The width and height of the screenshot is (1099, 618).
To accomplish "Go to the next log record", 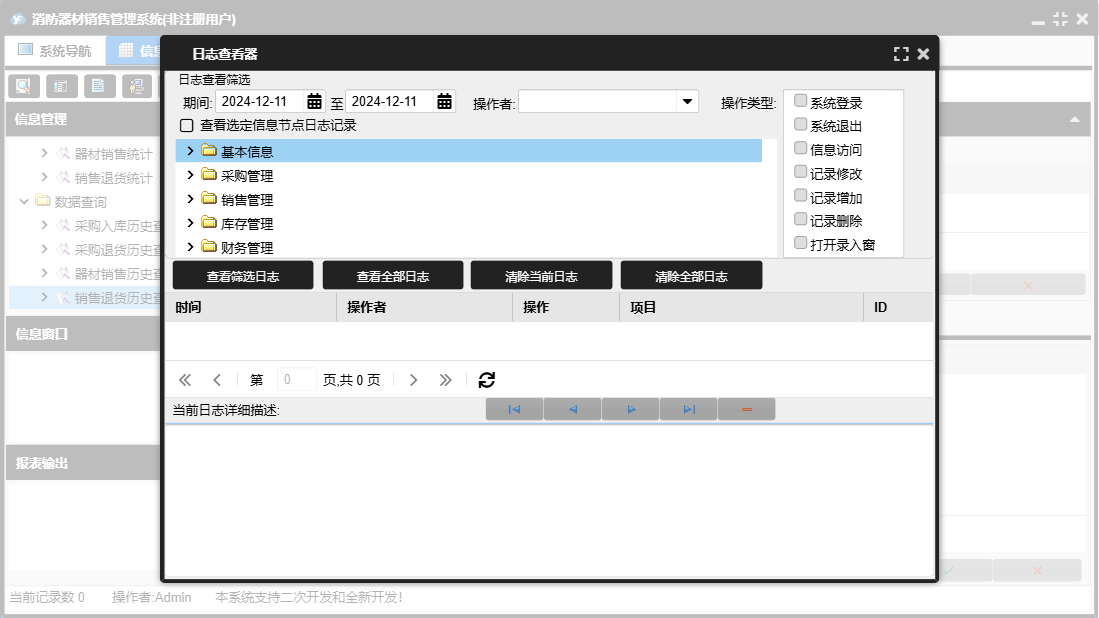I will pyautogui.click(x=631, y=410).
